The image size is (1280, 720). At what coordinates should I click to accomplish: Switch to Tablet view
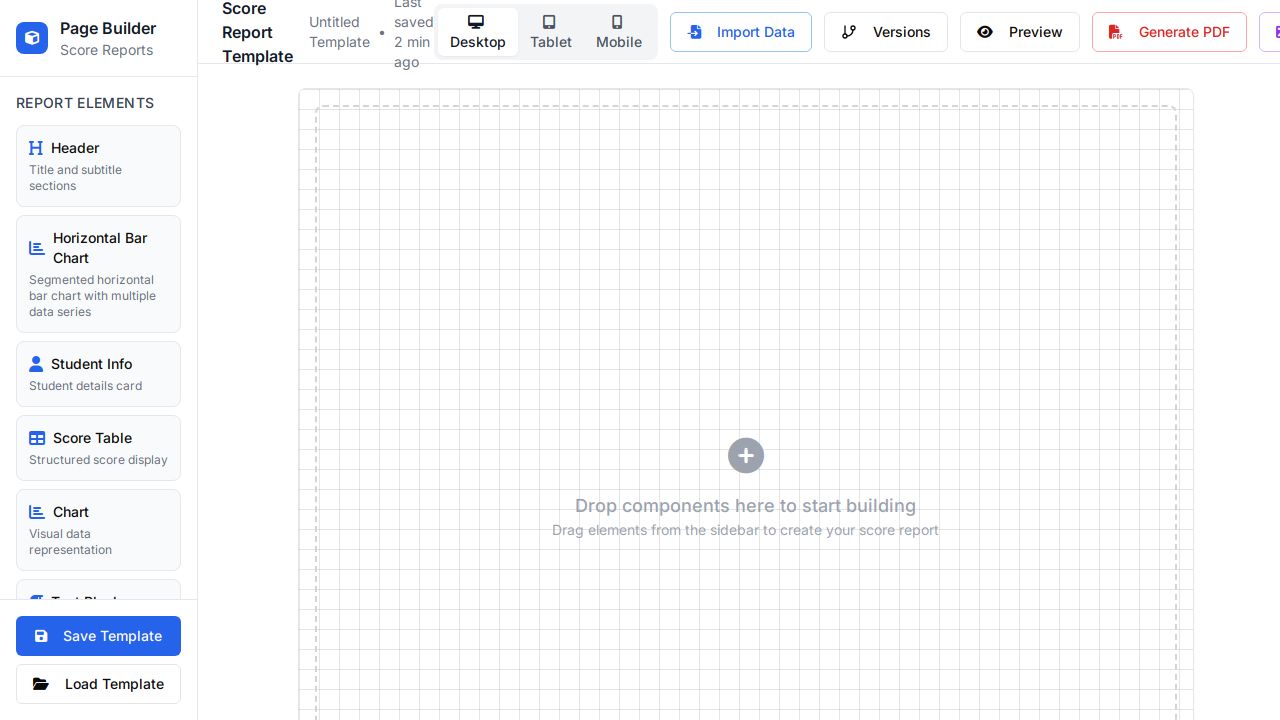551,32
